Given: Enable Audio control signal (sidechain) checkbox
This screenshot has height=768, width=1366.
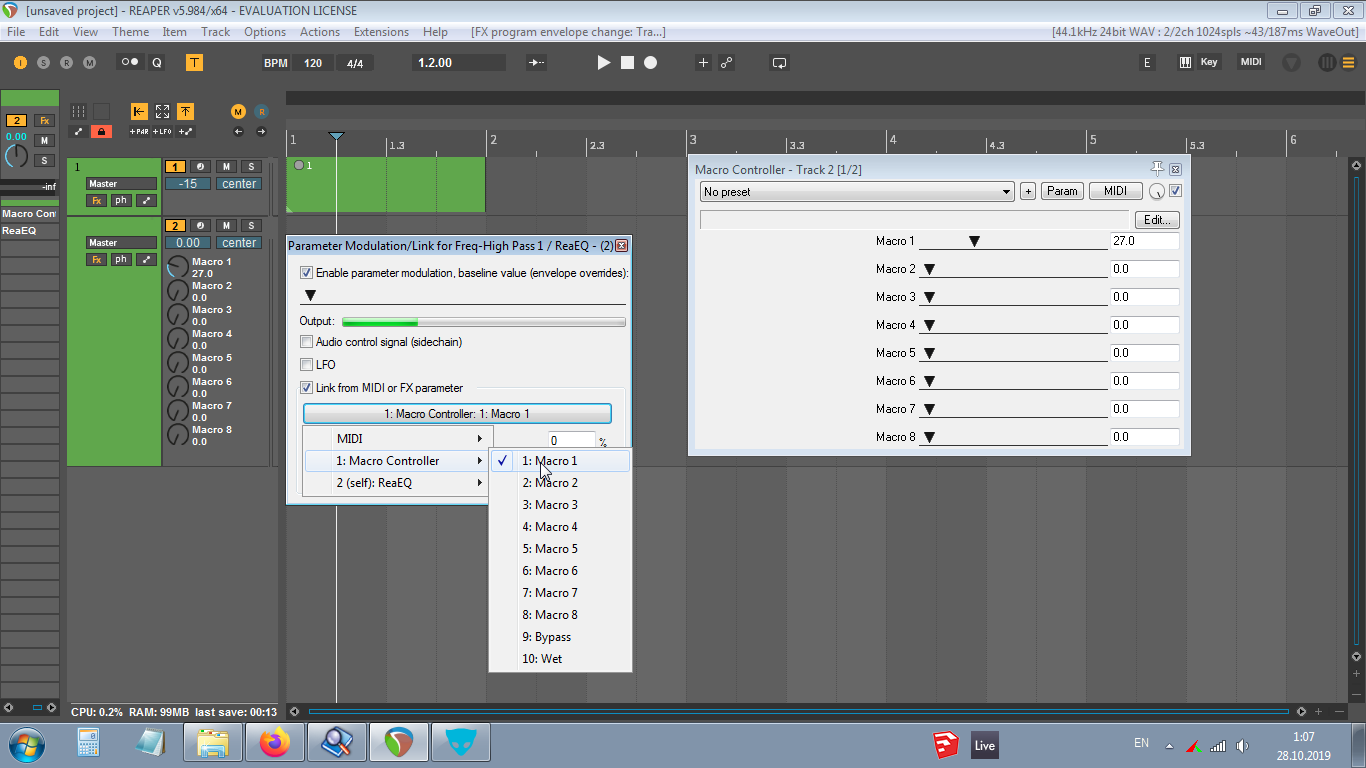Looking at the screenshot, I should [306, 342].
